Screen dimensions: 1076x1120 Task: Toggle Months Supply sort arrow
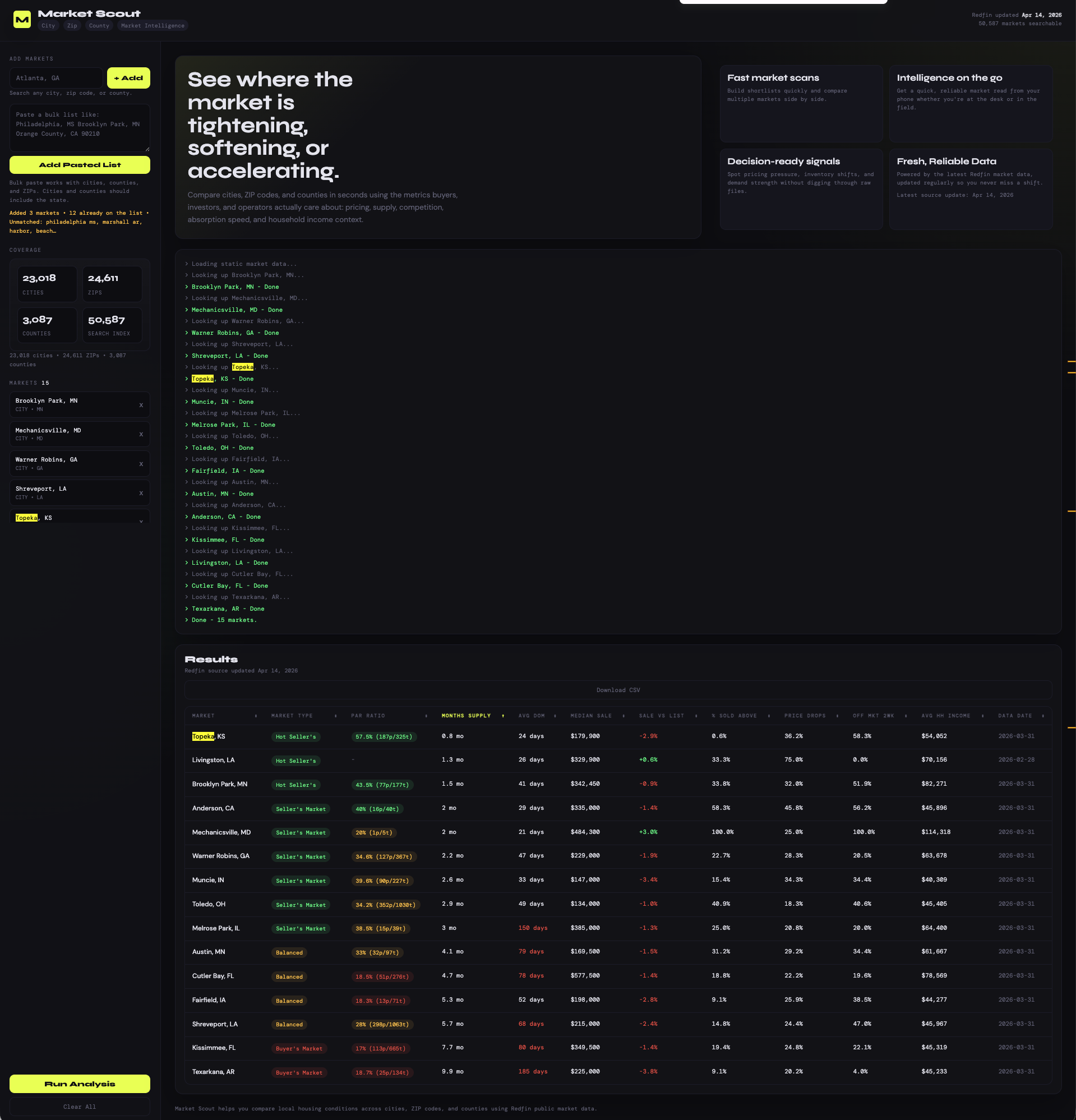click(x=503, y=716)
